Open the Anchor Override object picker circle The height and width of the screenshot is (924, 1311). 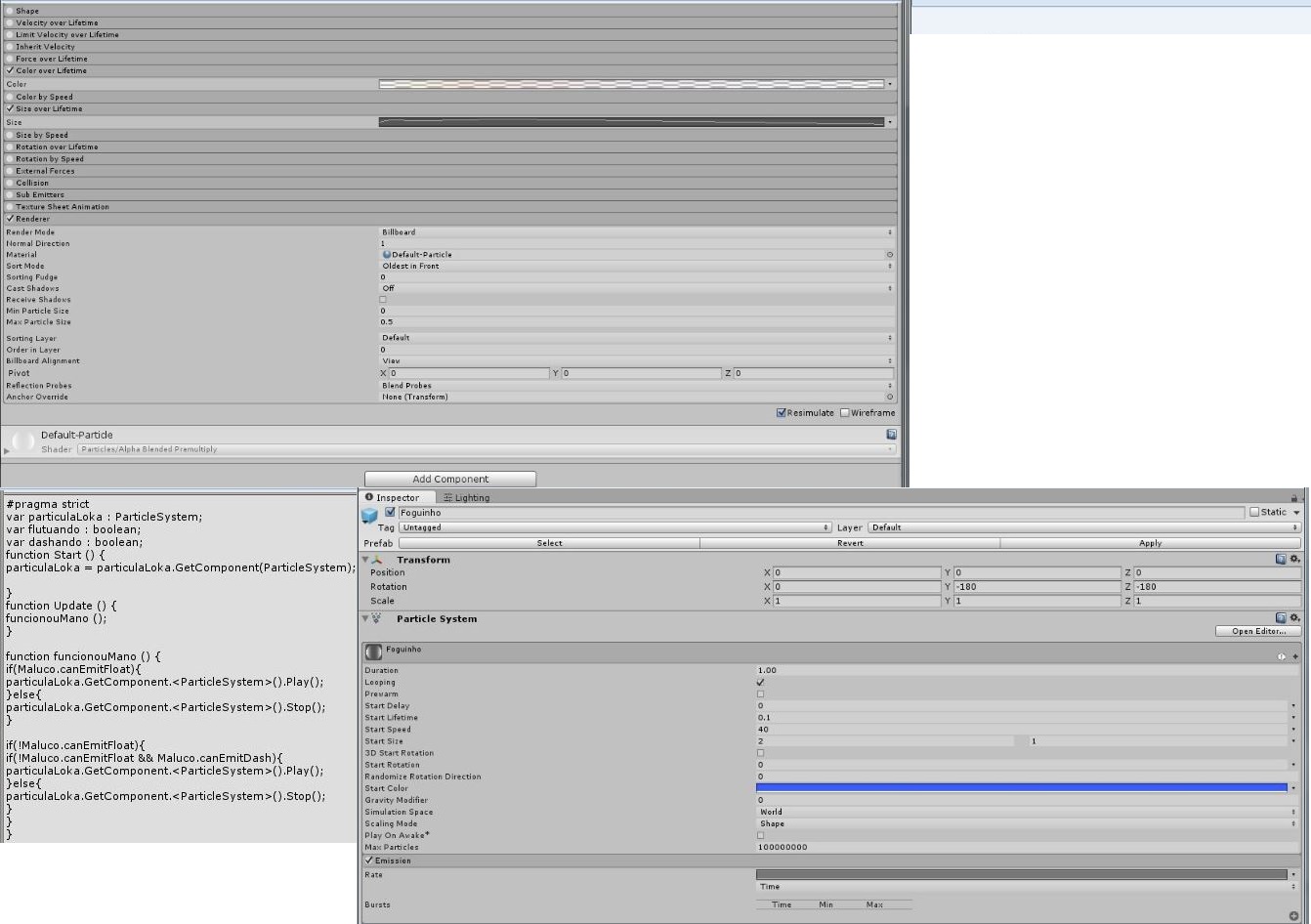(890, 397)
